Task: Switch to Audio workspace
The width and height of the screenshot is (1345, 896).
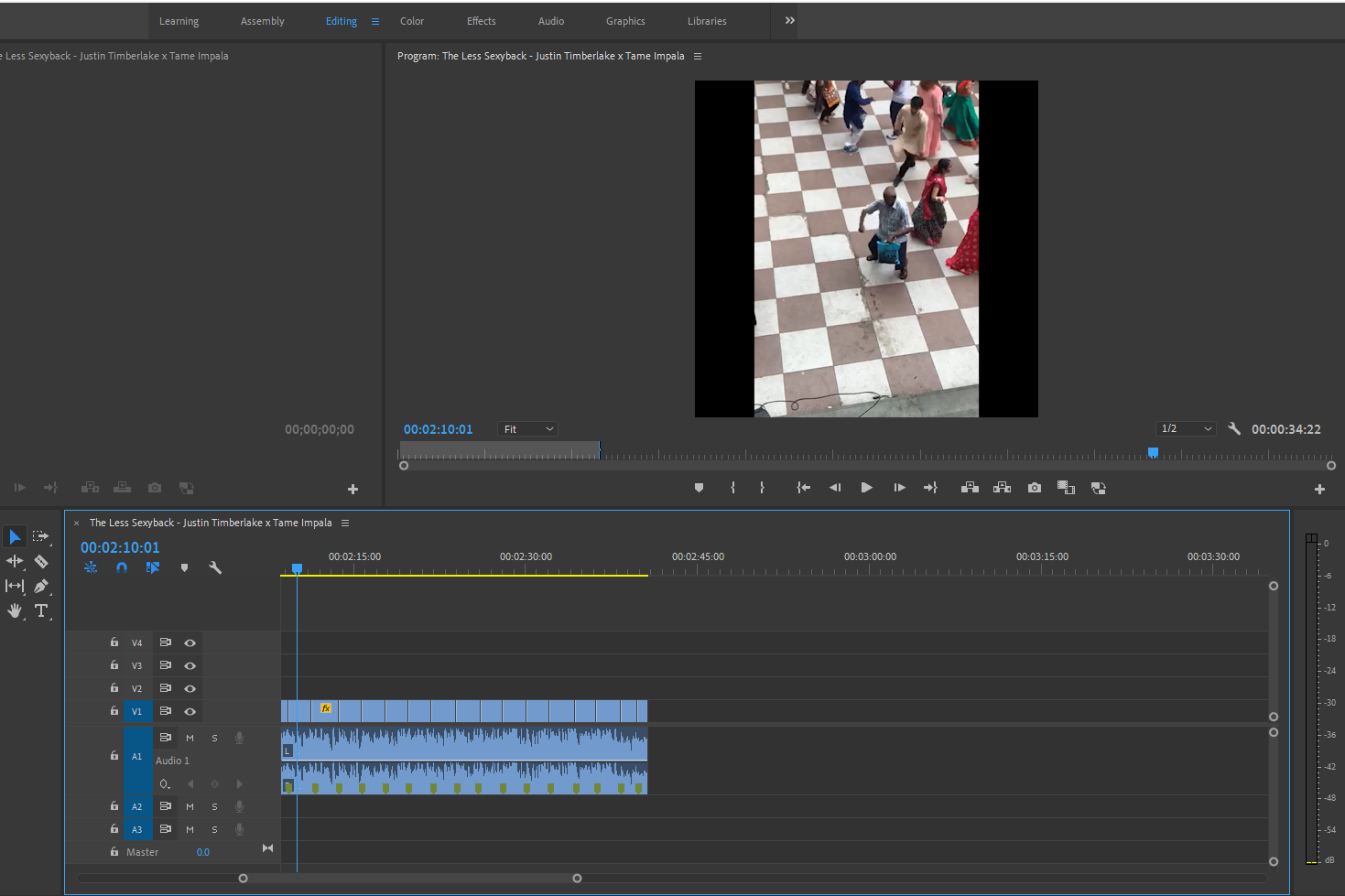Action: (x=551, y=21)
